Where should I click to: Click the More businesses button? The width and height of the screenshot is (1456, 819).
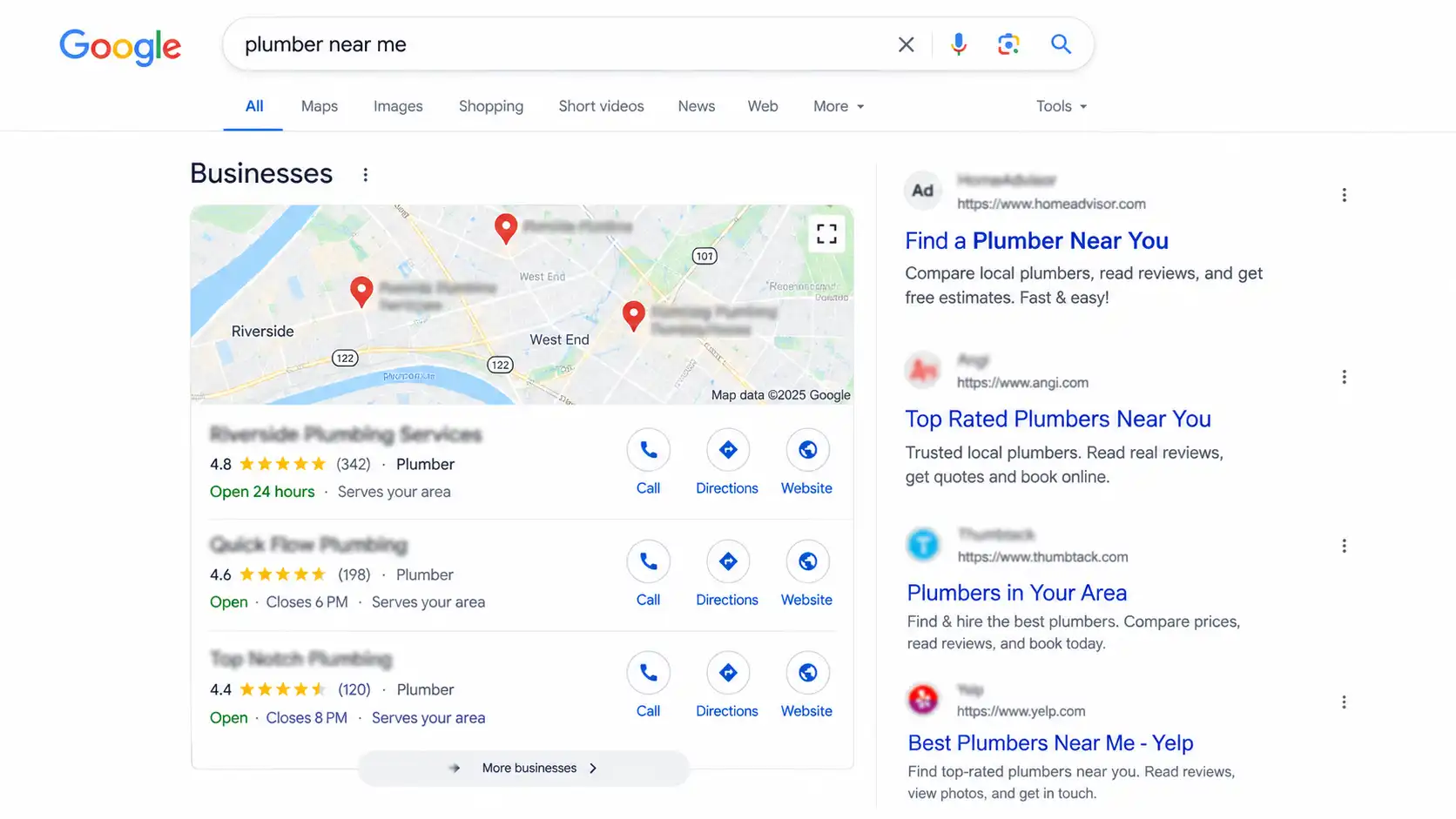(x=523, y=769)
